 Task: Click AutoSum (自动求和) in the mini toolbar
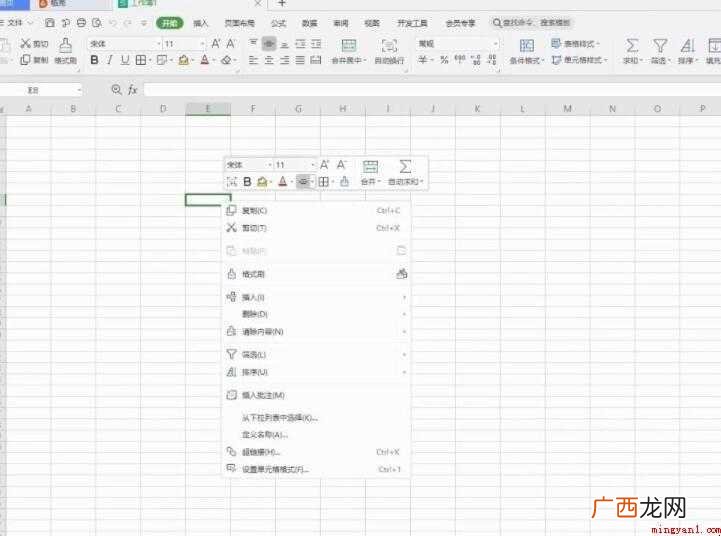[405, 172]
